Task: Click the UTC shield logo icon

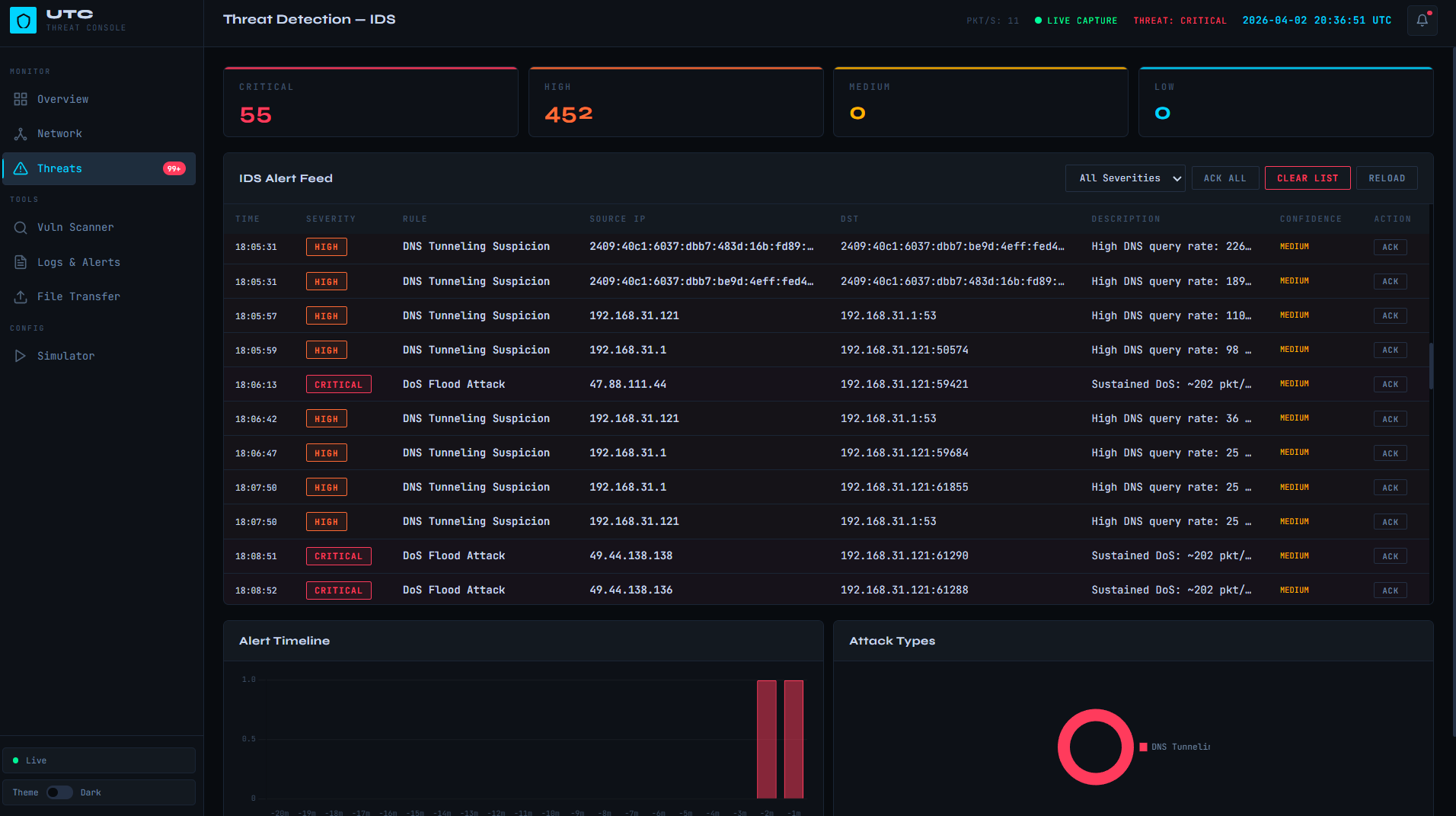Action: 23,21
